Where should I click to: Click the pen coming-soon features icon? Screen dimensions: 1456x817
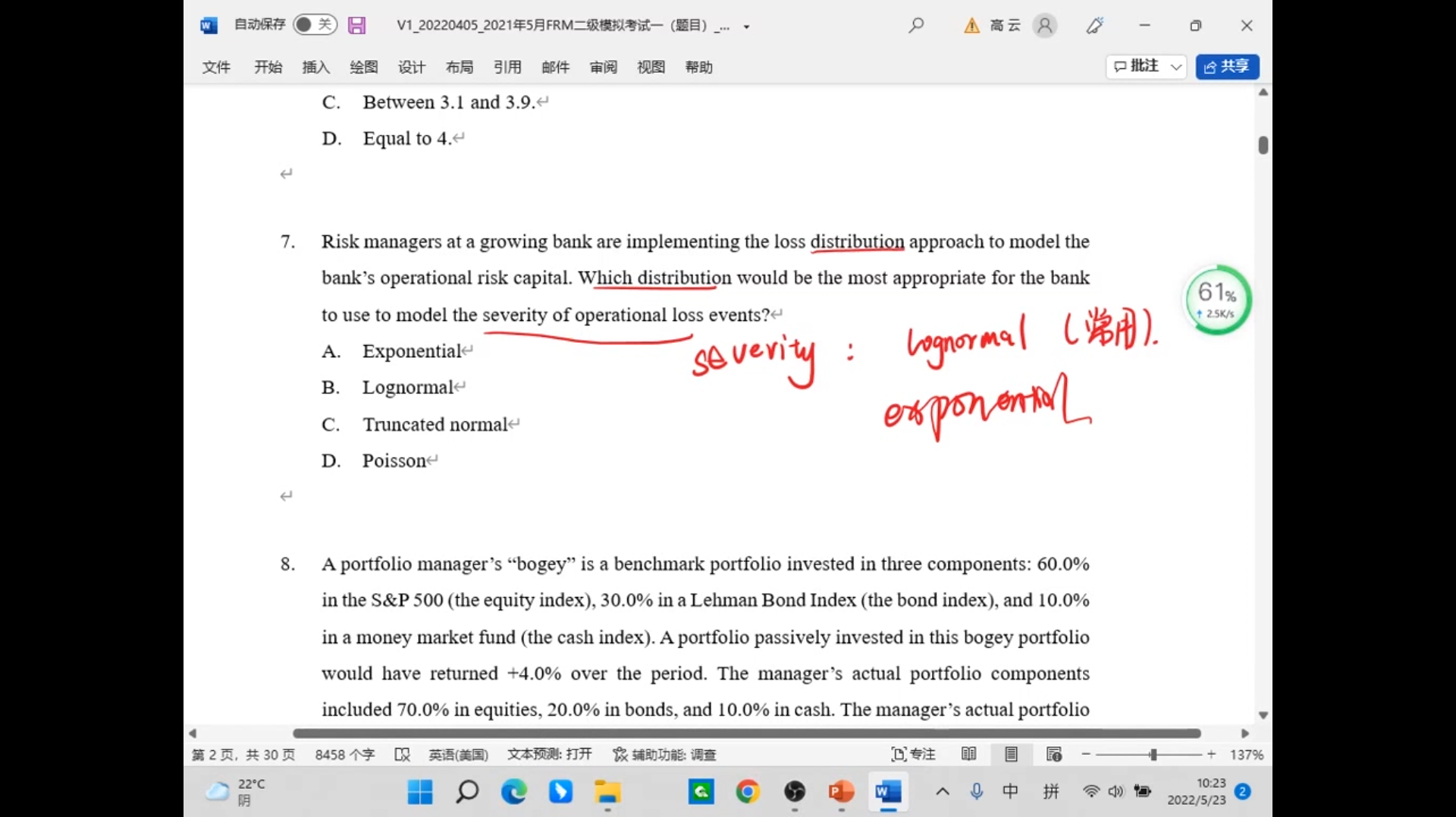pos(1094,26)
